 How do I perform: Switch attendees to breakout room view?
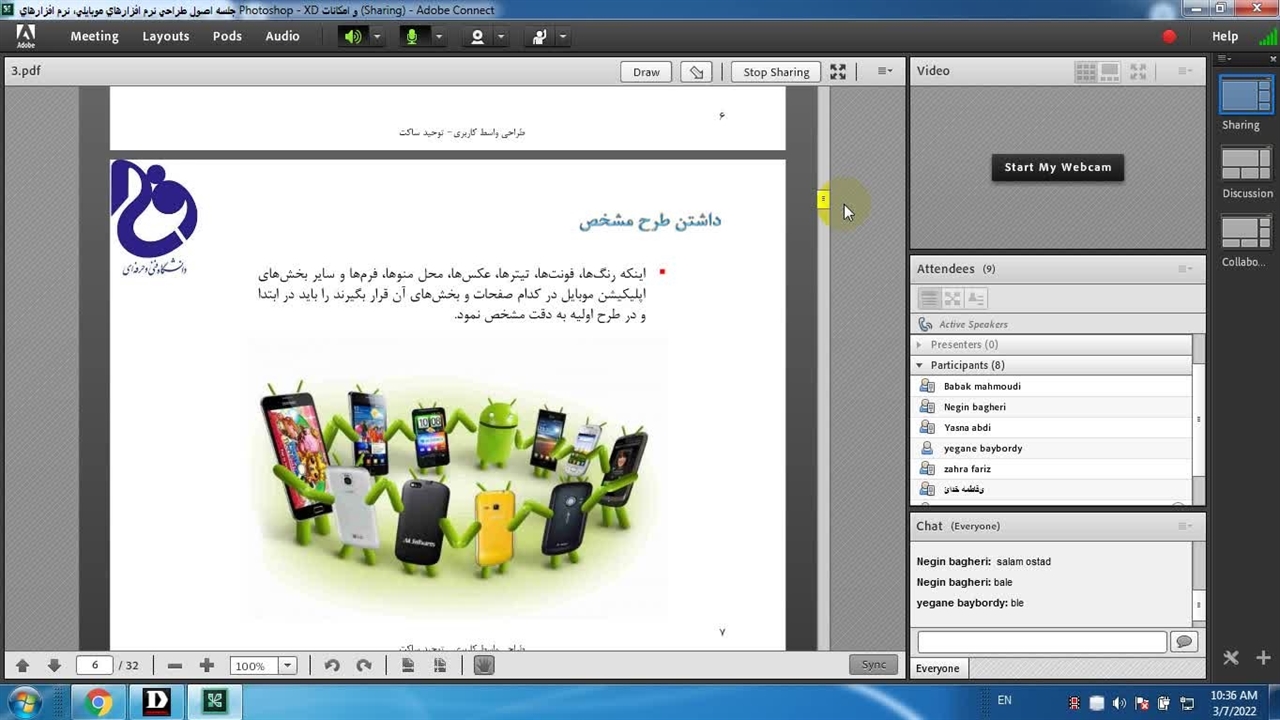tap(952, 299)
